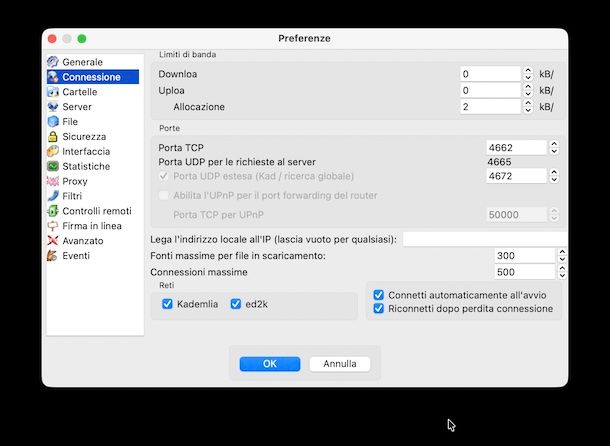Switch to the Interfaccia preferences section
The width and height of the screenshot is (610, 446).
point(85,152)
